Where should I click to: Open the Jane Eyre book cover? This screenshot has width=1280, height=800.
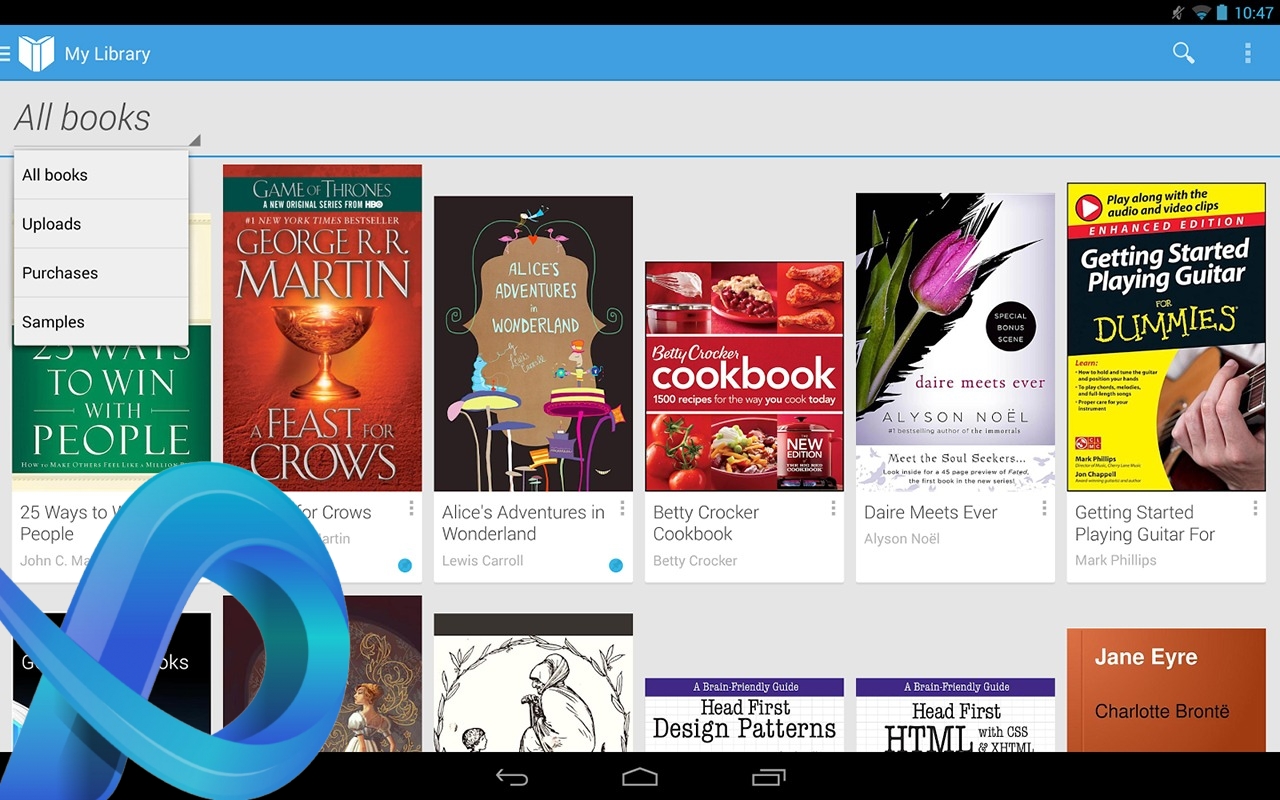pos(1166,690)
